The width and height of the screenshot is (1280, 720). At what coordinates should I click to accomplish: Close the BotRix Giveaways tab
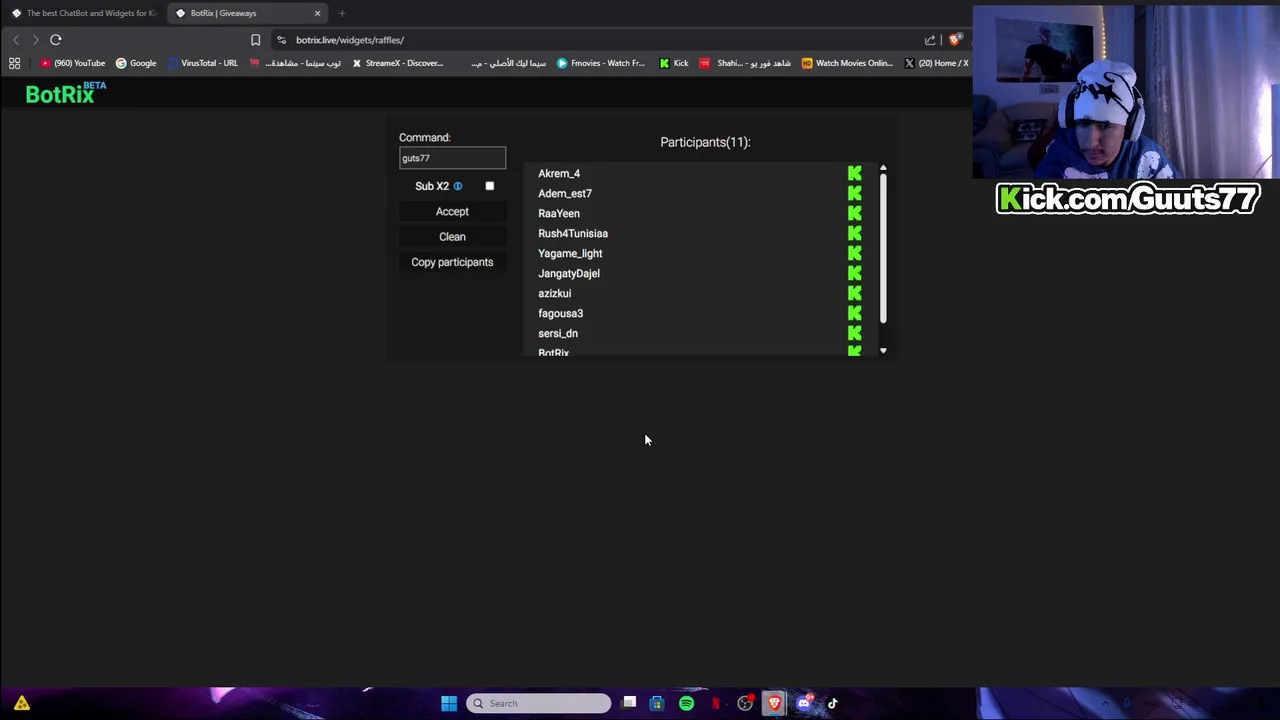coord(318,13)
